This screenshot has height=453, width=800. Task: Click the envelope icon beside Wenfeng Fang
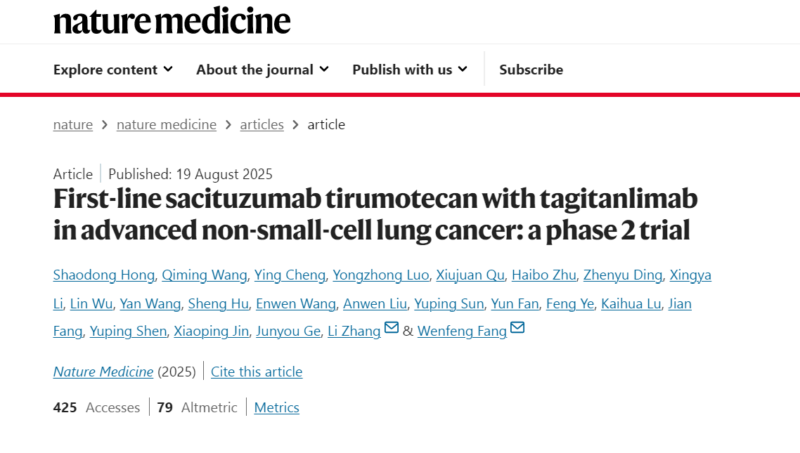point(517,327)
